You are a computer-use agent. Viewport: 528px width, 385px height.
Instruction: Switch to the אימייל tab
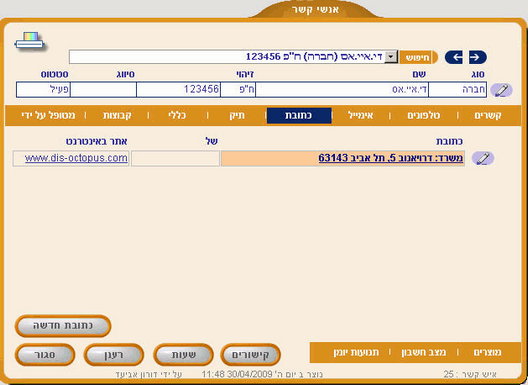360,116
